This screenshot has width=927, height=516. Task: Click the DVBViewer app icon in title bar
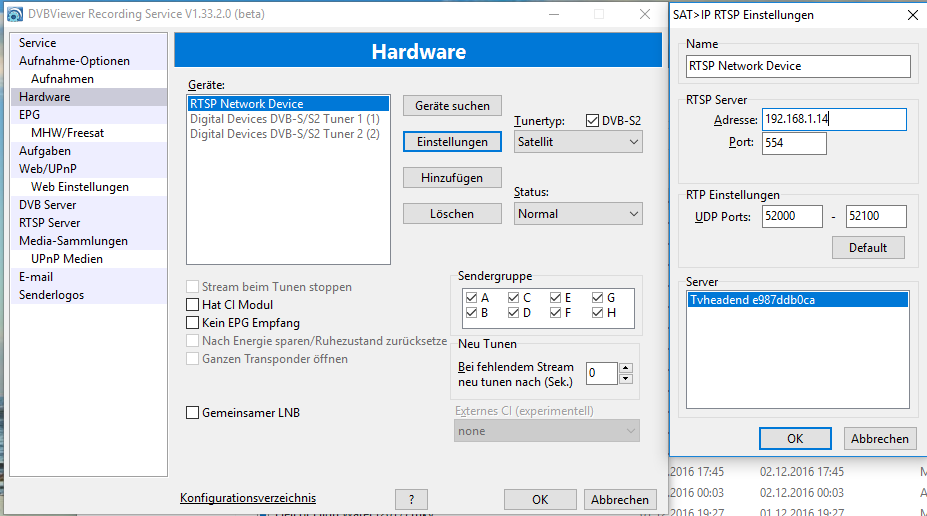[15, 14]
